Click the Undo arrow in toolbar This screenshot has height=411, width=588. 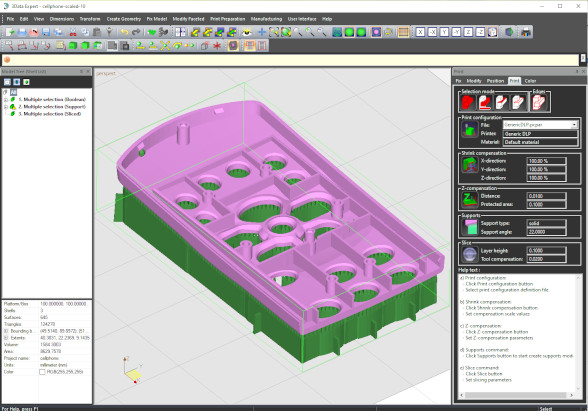tap(124, 32)
